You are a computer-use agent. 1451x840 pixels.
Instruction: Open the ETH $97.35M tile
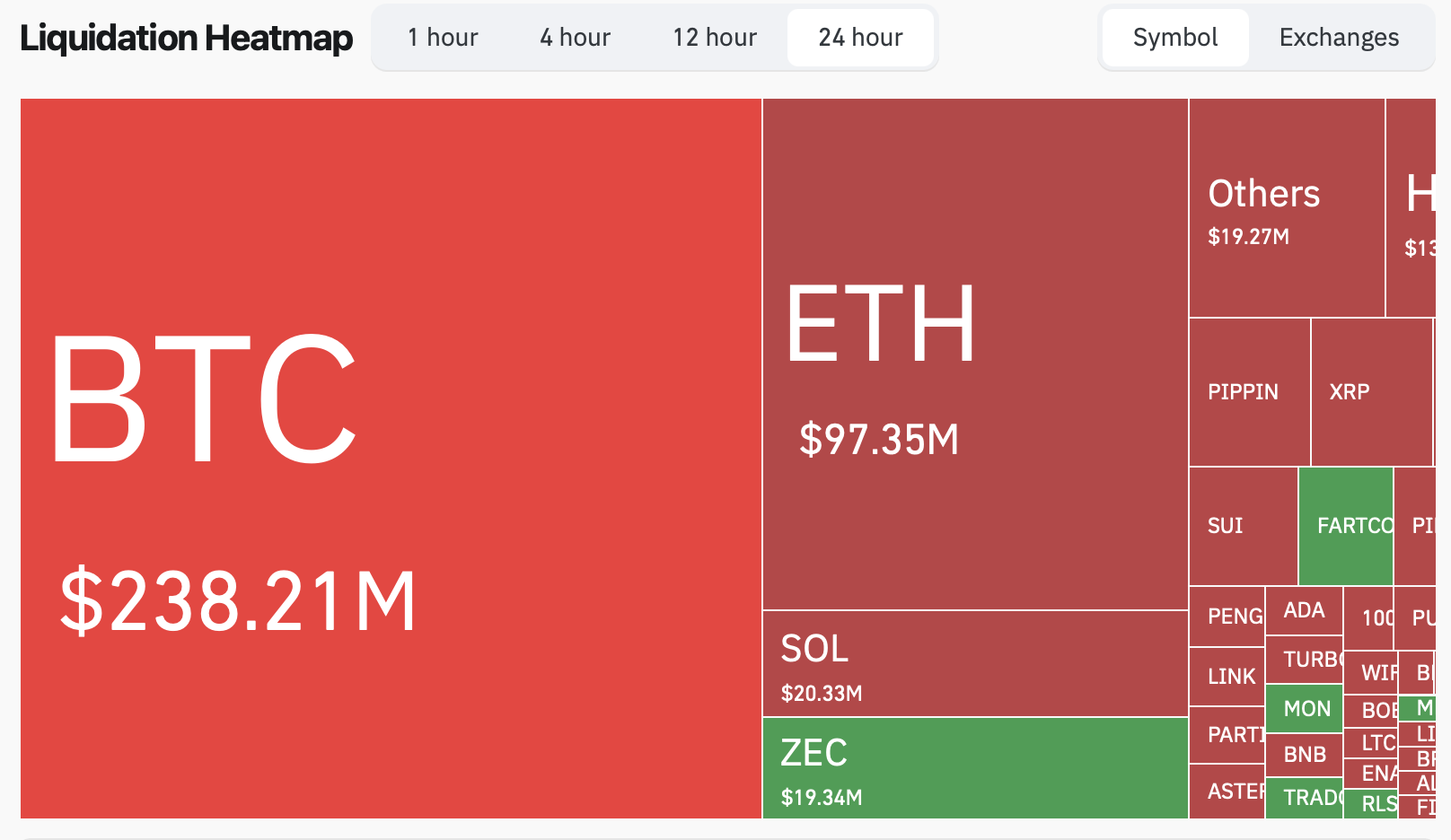(x=975, y=354)
